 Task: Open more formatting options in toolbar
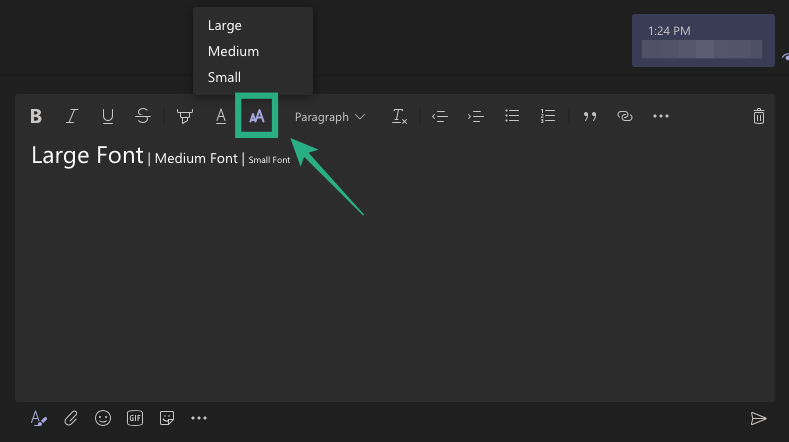pyautogui.click(x=661, y=116)
